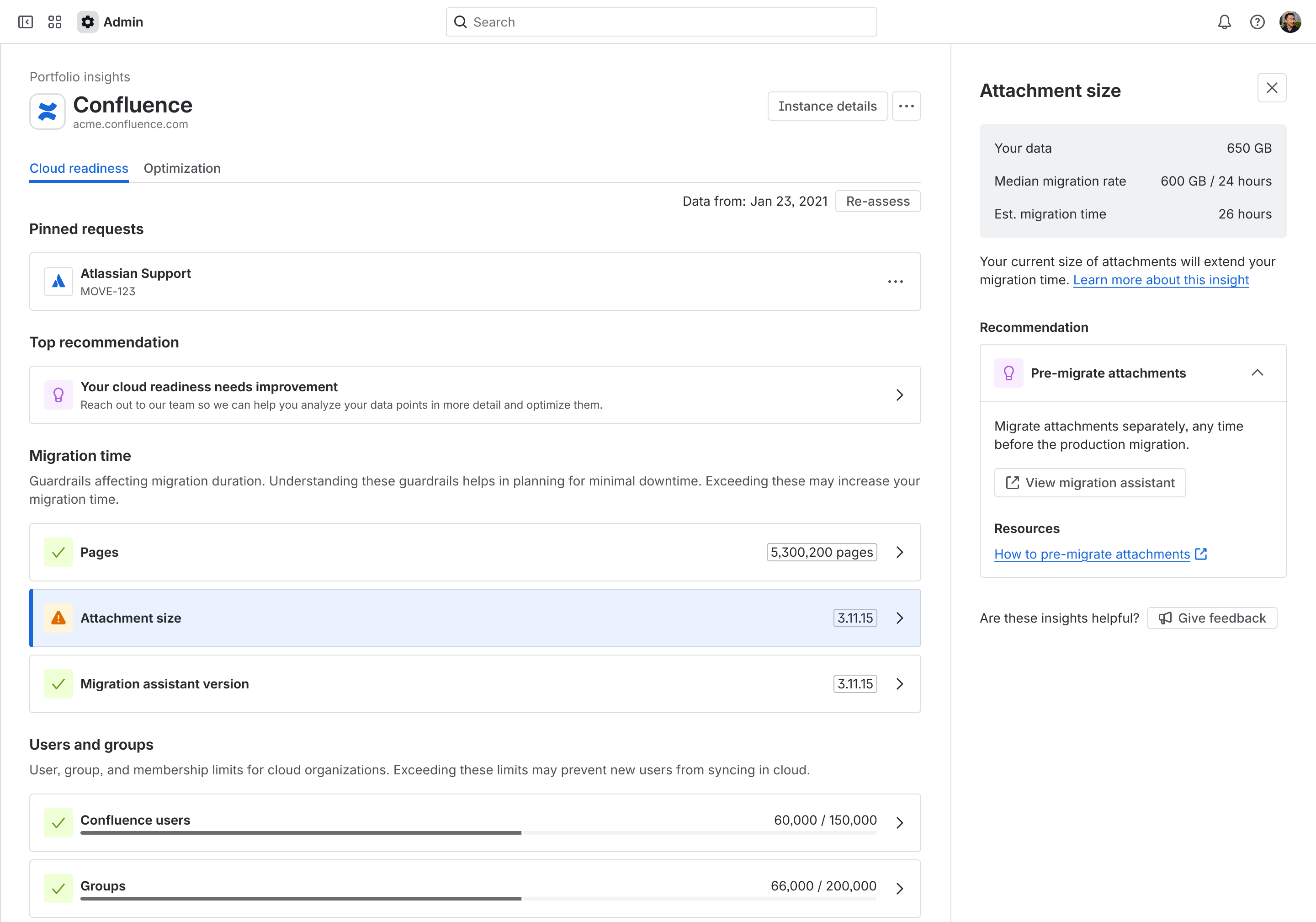The width and height of the screenshot is (1316, 922).
Task: Click the Confluence users progress bar
Action: [x=478, y=833]
